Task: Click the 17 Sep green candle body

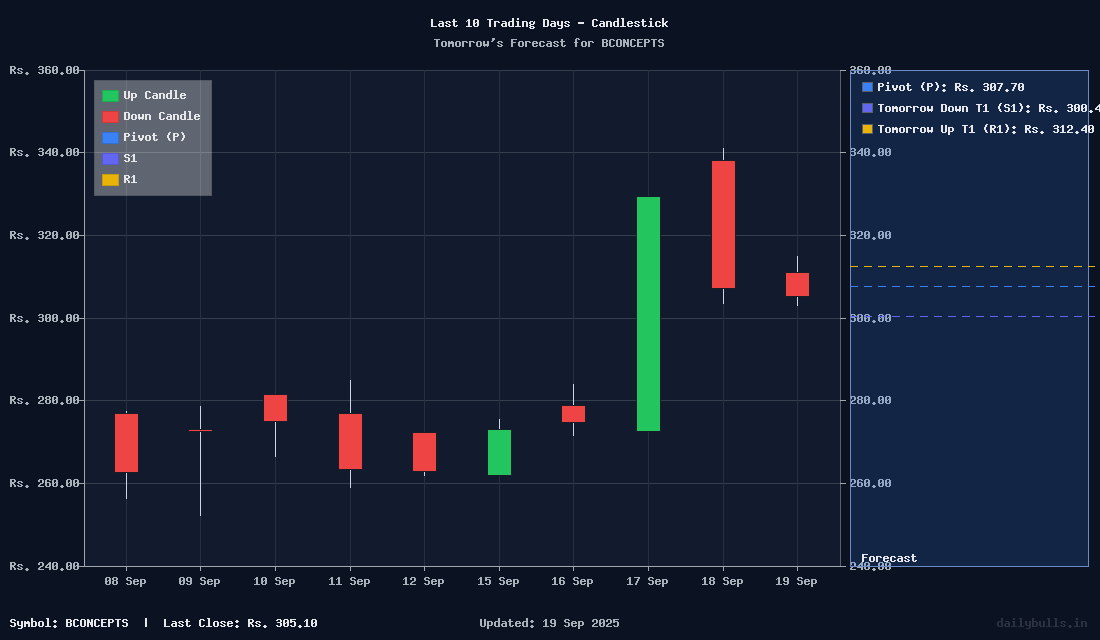Action: (648, 314)
